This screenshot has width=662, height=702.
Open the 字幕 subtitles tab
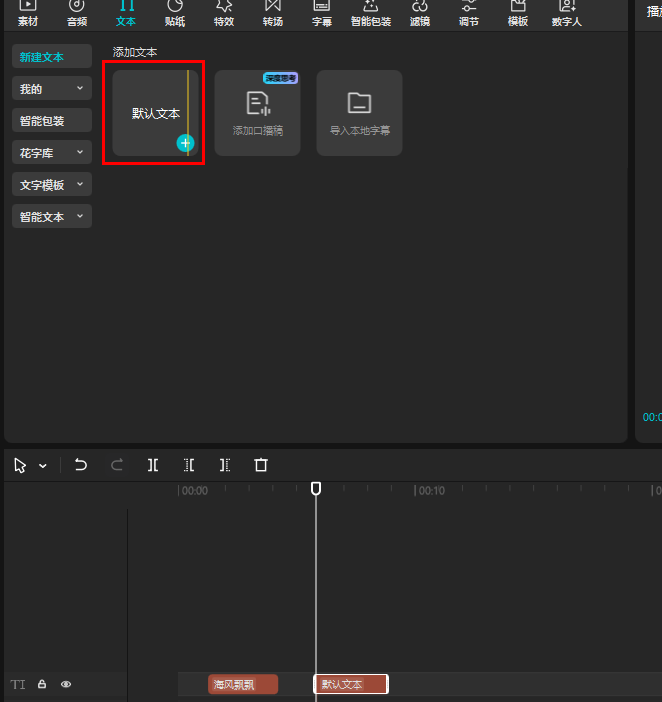click(322, 13)
